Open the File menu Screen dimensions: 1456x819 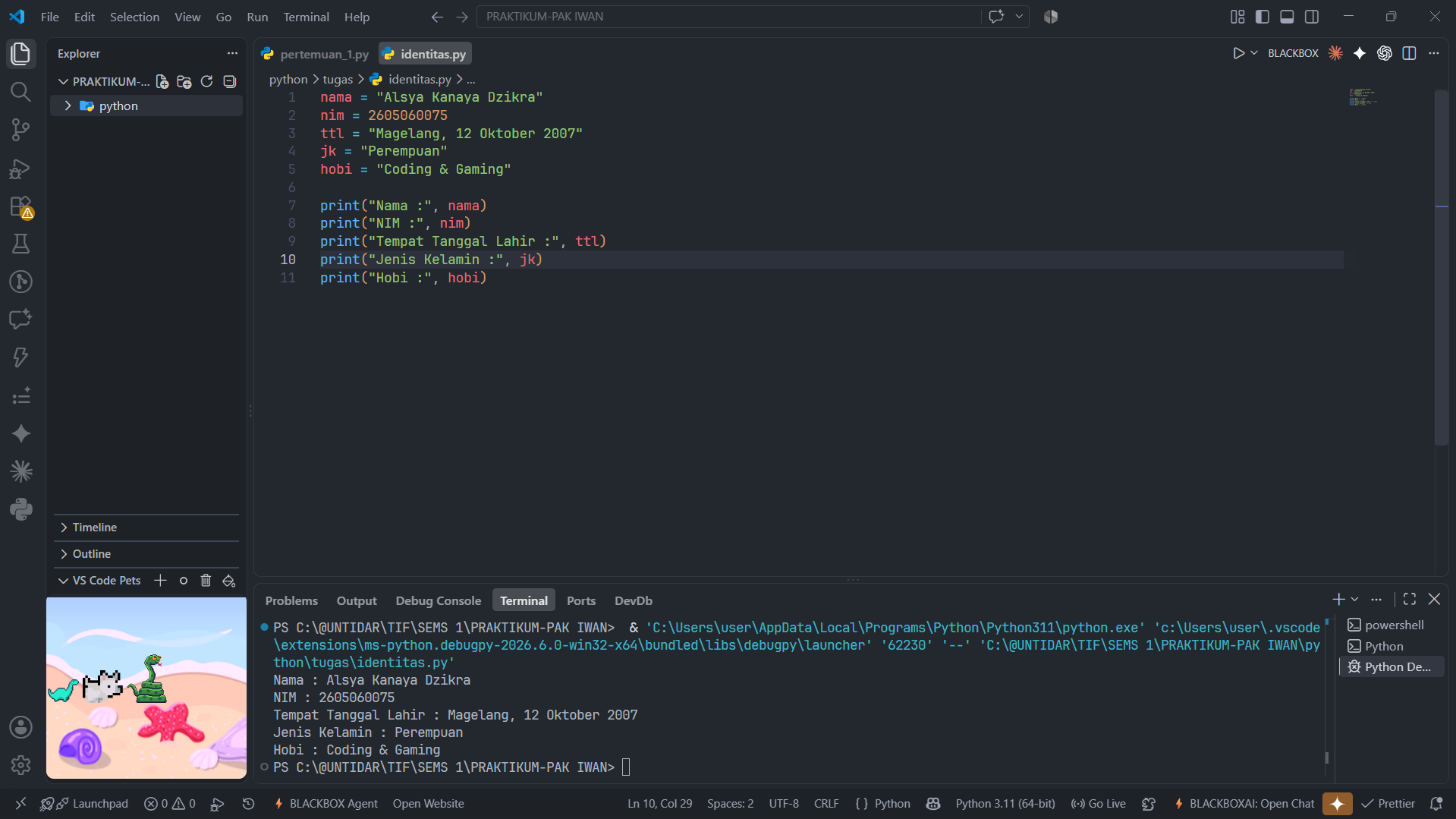click(50, 17)
